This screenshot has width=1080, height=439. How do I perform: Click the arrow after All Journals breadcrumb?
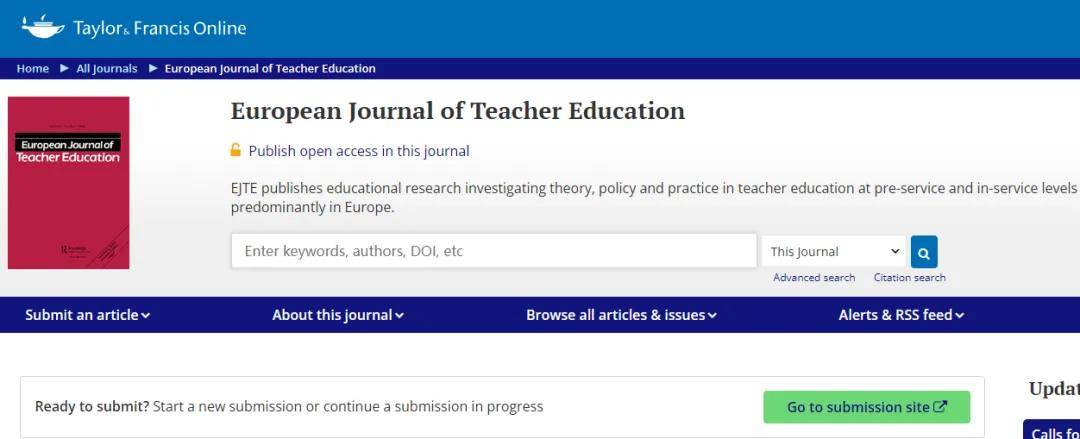(153, 68)
